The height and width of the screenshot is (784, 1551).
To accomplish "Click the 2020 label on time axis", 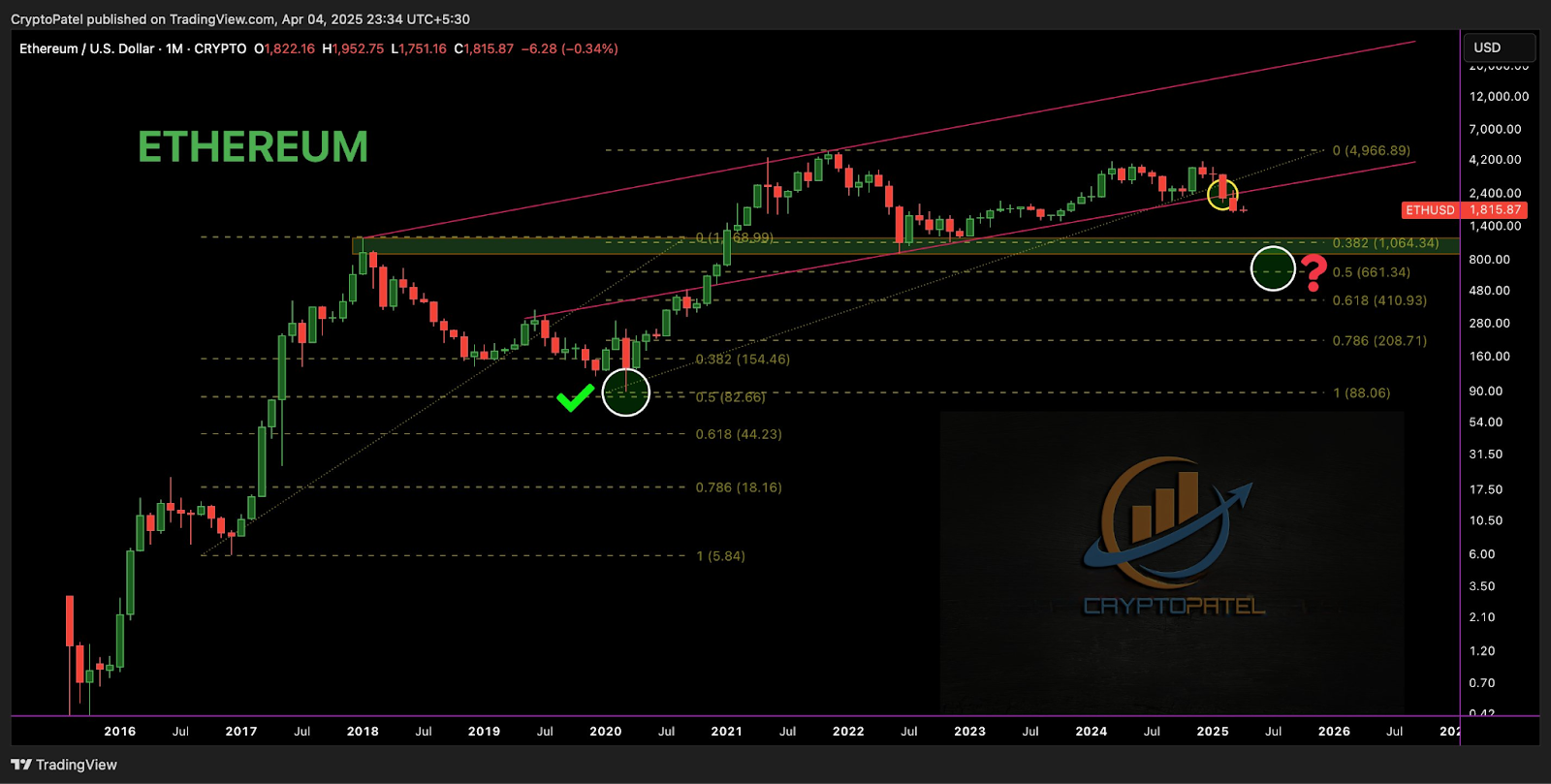I will point(606,732).
